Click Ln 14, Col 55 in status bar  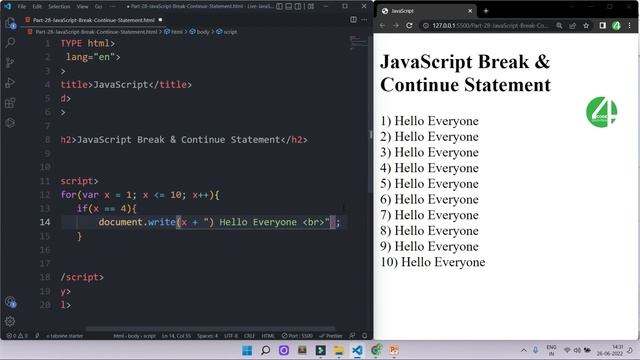click(176, 336)
